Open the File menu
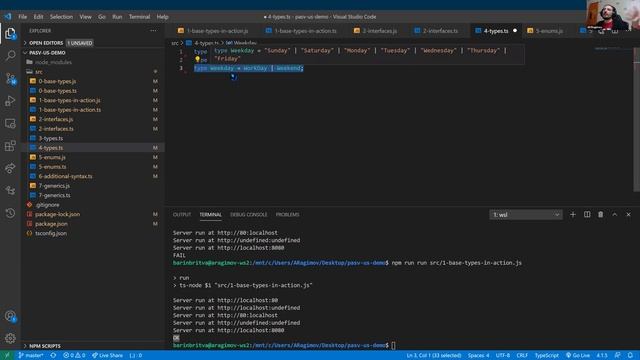640x360 pixels. tap(22, 17)
